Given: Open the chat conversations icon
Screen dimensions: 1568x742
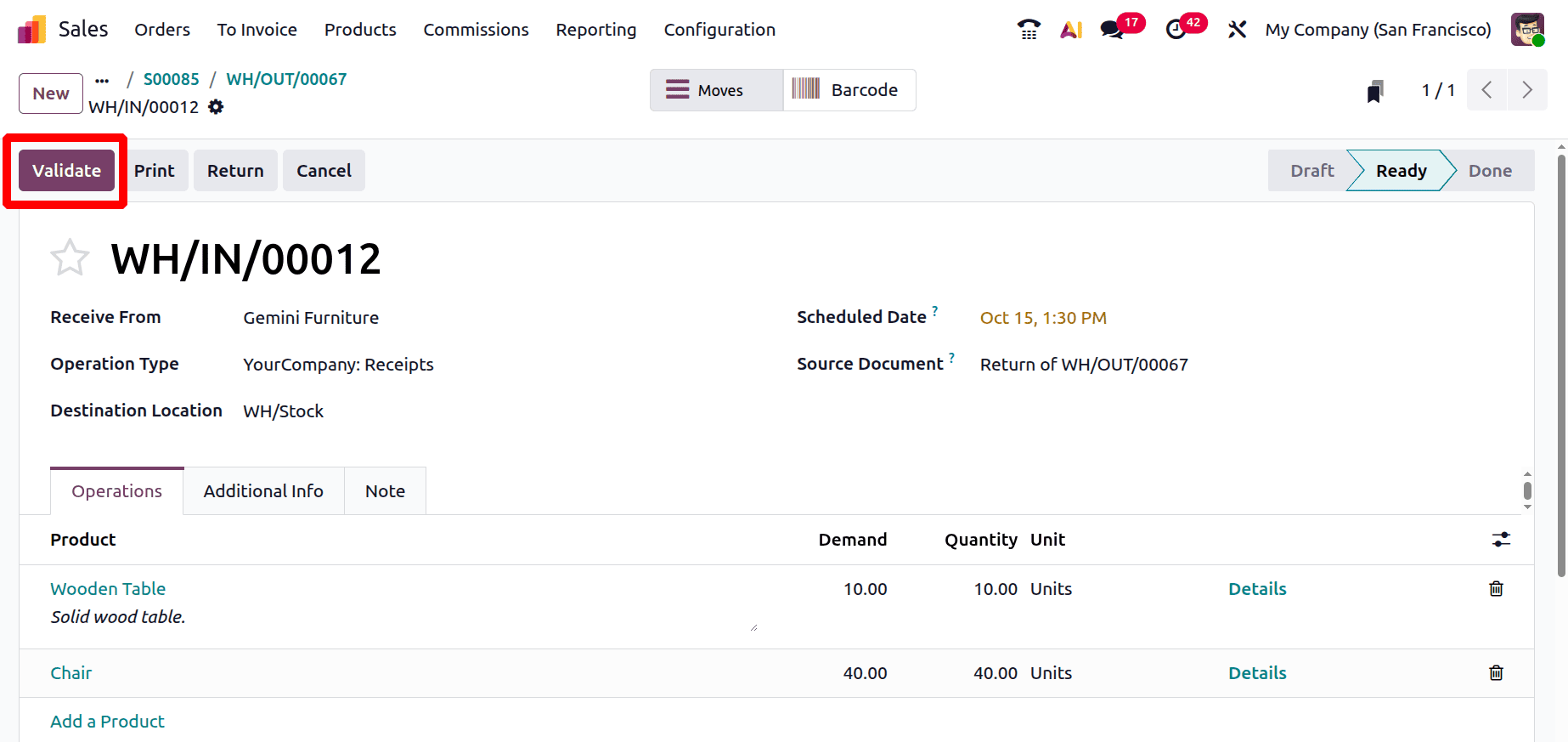Looking at the screenshot, I should (x=1112, y=30).
